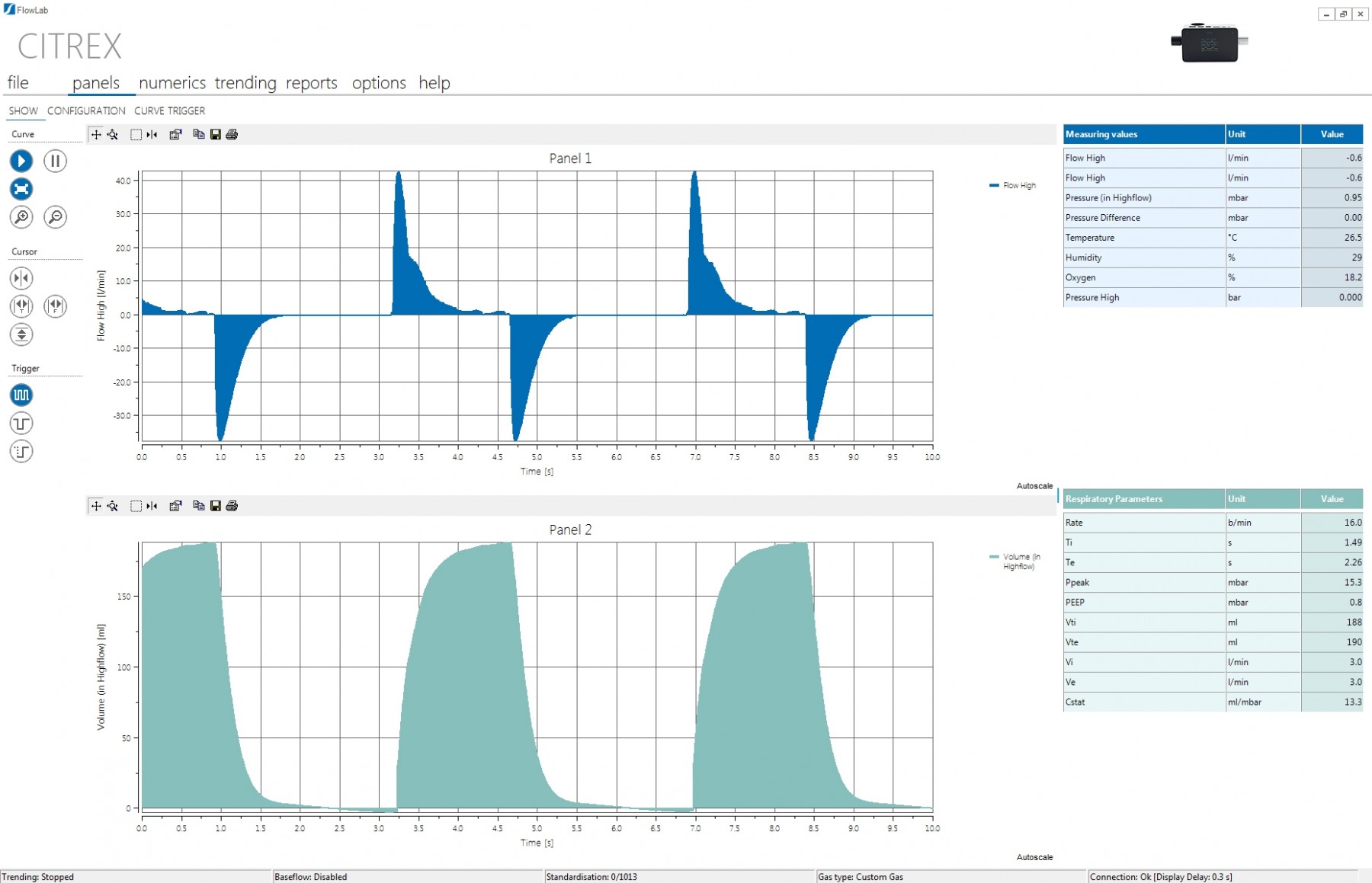
Task: Click Autoscale below Panel 1
Action: tap(1034, 485)
